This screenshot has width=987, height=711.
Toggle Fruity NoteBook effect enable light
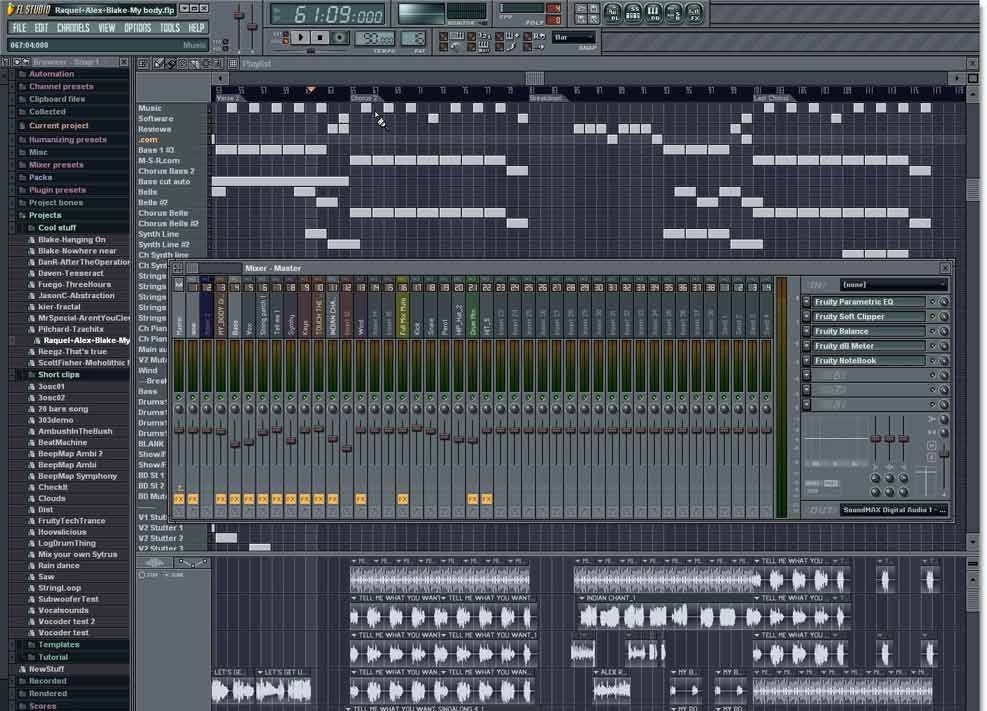pyautogui.click(x=933, y=361)
